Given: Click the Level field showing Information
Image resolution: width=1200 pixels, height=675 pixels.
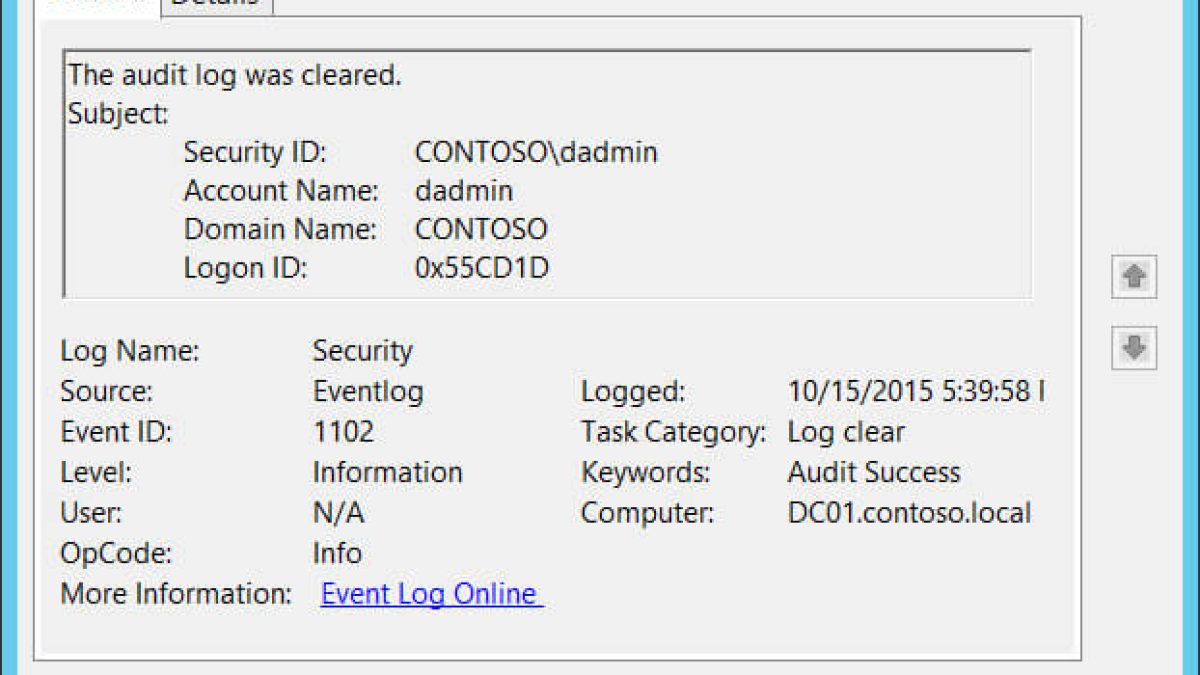Looking at the screenshot, I should click(x=387, y=472).
